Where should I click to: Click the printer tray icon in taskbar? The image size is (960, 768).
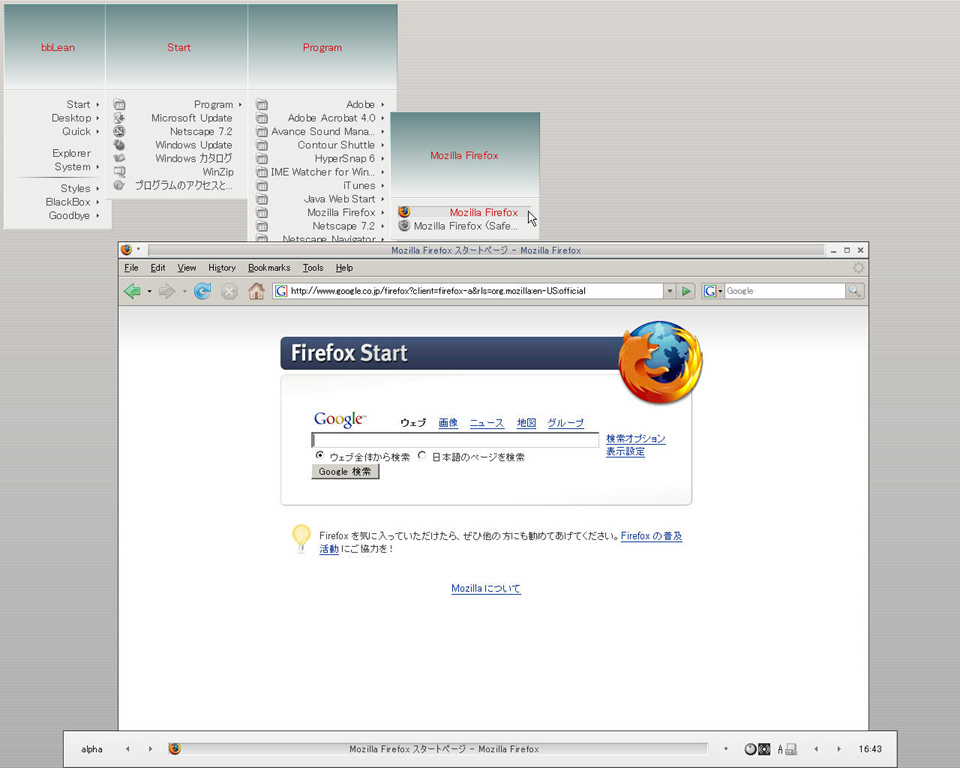pyautogui.click(x=790, y=749)
